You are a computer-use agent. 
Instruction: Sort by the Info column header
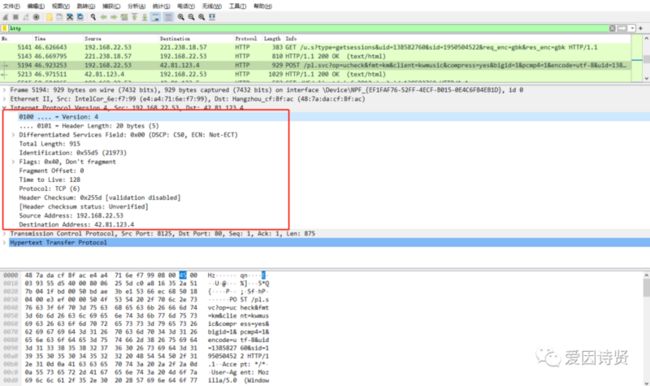click(x=291, y=39)
